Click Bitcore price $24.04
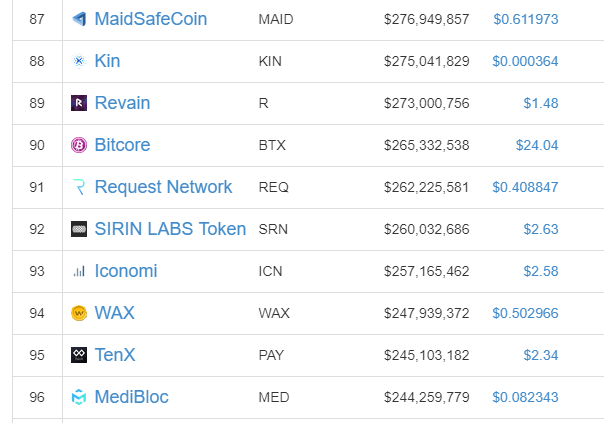Viewport: 604px width, 423px height. point(537,145)
